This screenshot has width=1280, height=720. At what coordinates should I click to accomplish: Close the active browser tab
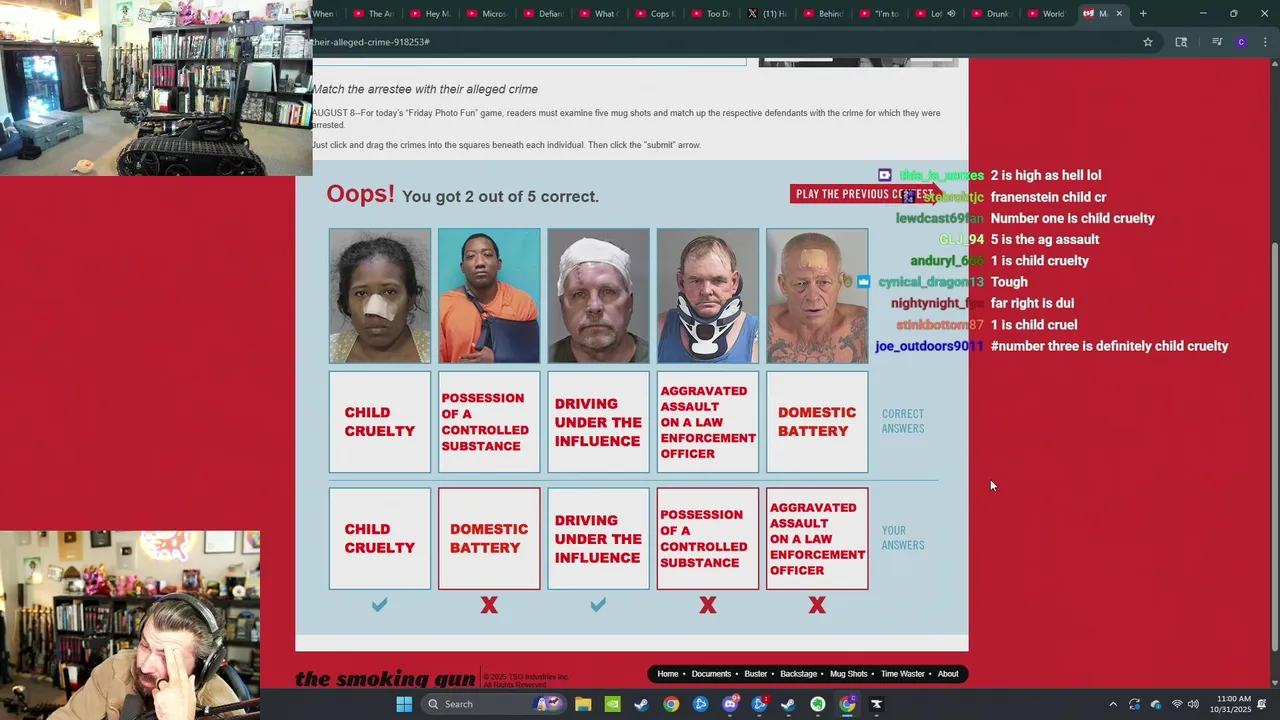[1119, 13]
